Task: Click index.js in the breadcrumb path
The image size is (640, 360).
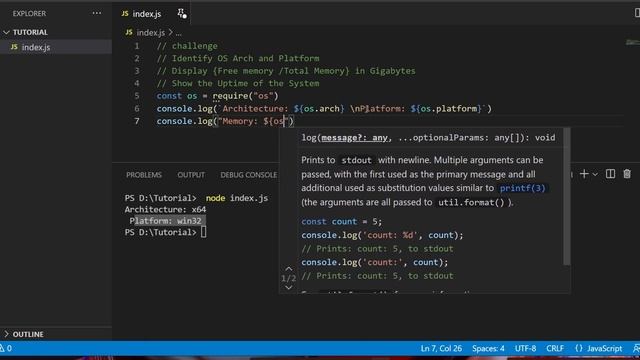Action: tap(151, 32)
